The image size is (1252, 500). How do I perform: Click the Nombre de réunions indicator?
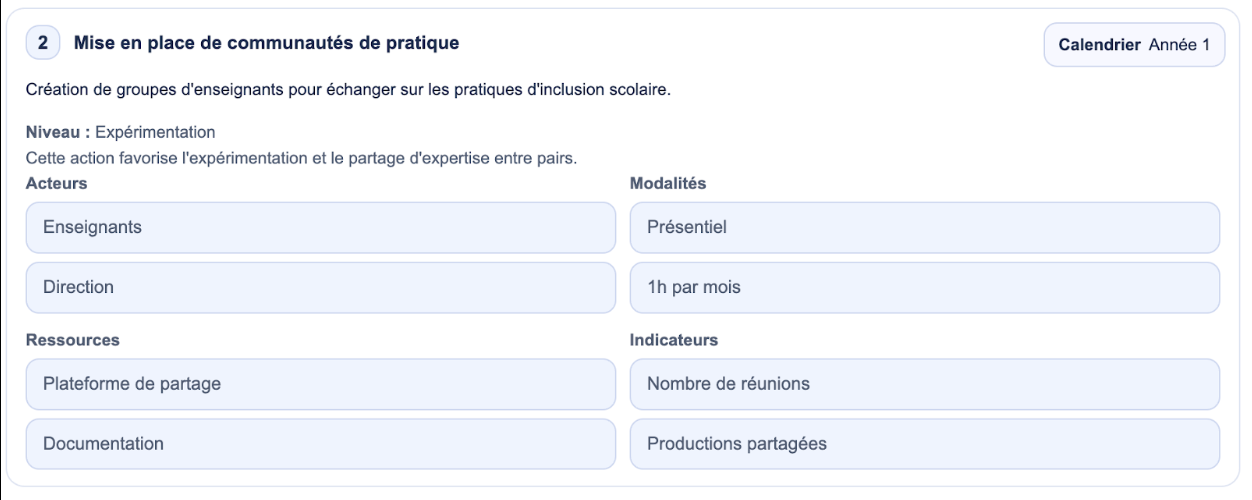[925, 384]
